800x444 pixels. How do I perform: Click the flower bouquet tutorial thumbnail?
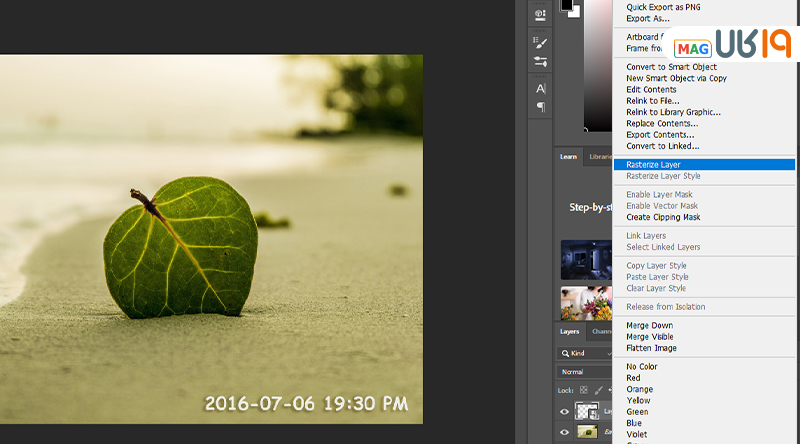pos(585,302)
